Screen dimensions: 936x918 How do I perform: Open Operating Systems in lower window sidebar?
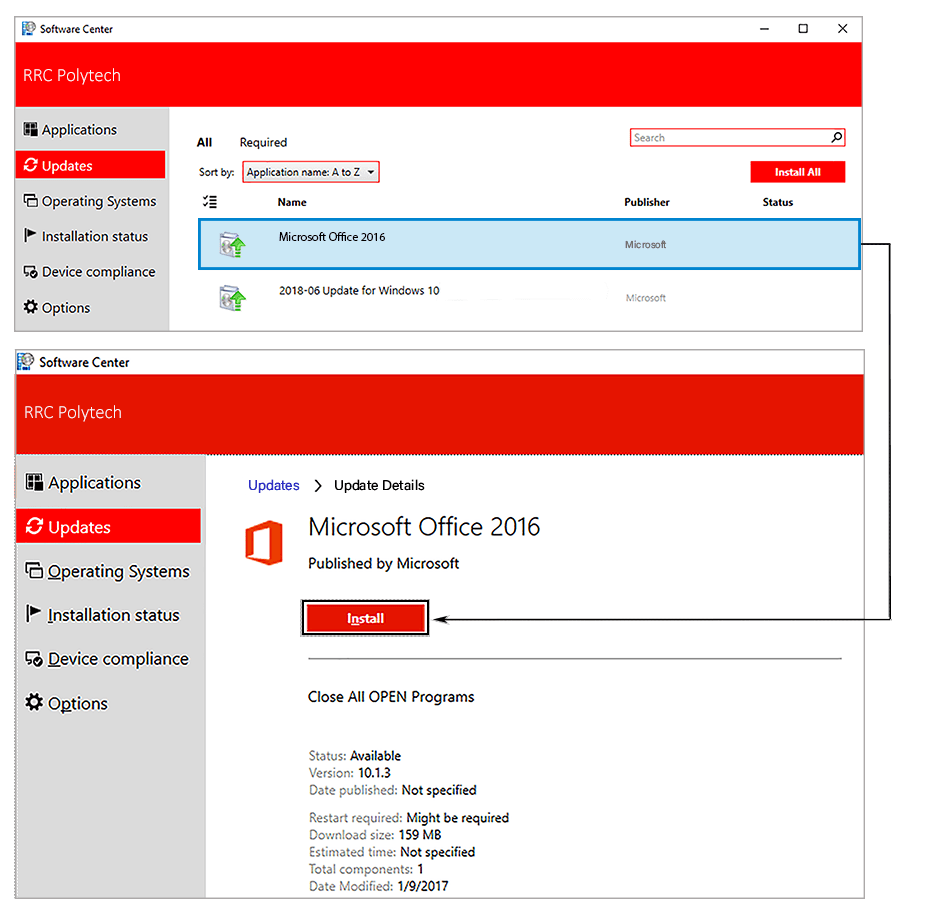coord(119,571)
